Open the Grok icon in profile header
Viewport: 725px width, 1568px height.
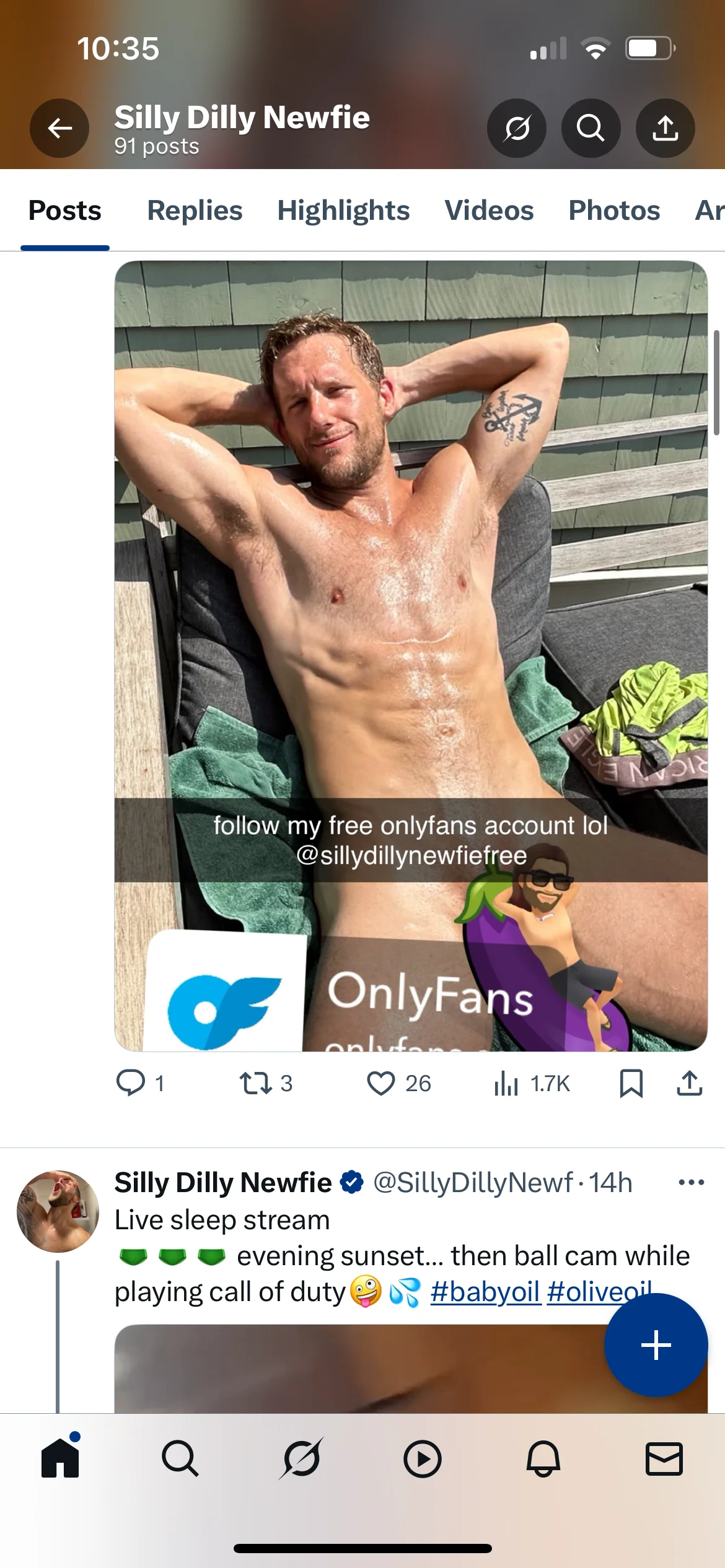pyautogui.click(x=517, y=128)
